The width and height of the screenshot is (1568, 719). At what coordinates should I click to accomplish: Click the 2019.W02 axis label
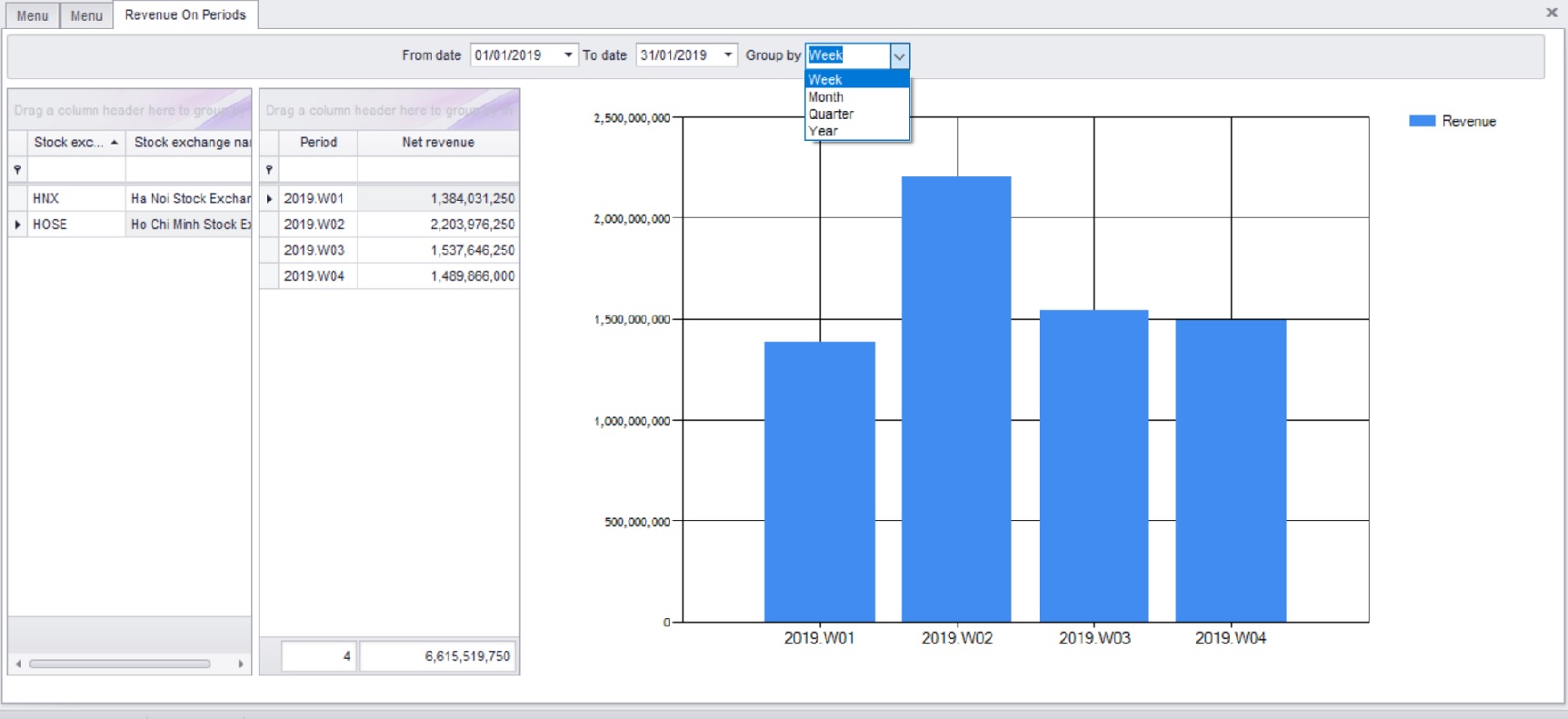point(957,638)
